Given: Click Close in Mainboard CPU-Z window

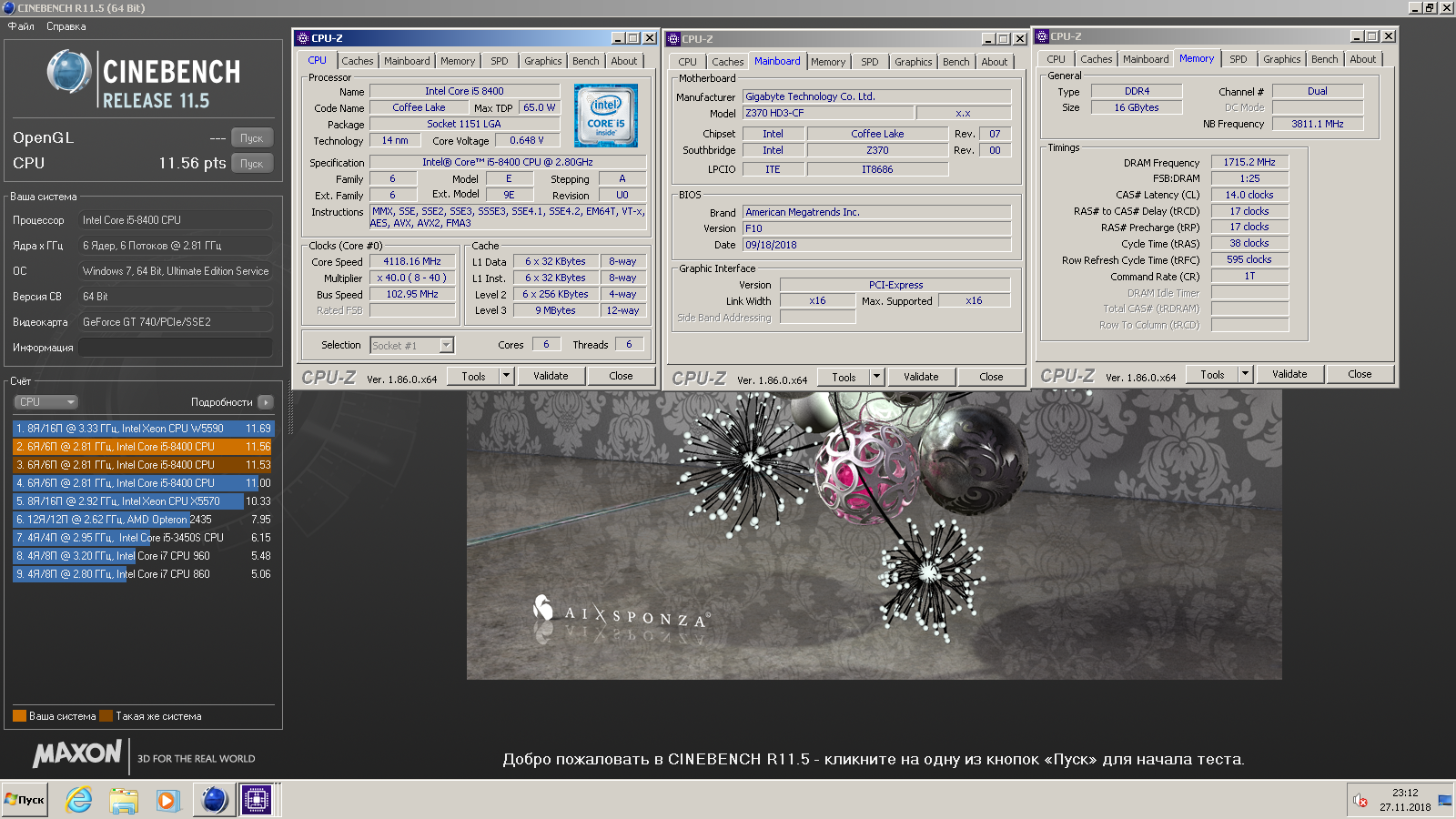Looking at the screenshot, I should pos(991,377).
